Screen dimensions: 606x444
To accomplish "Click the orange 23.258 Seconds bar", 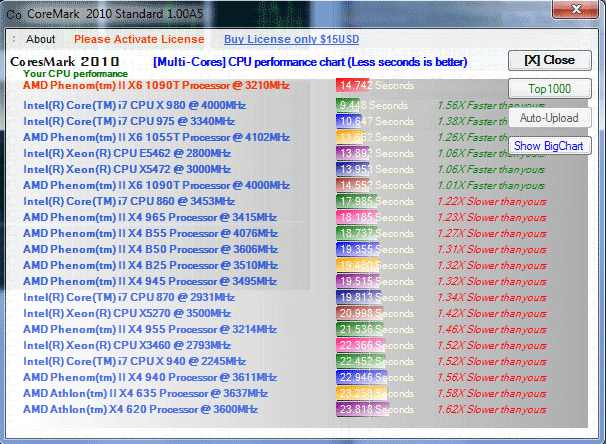I will [x=362, y=393].
